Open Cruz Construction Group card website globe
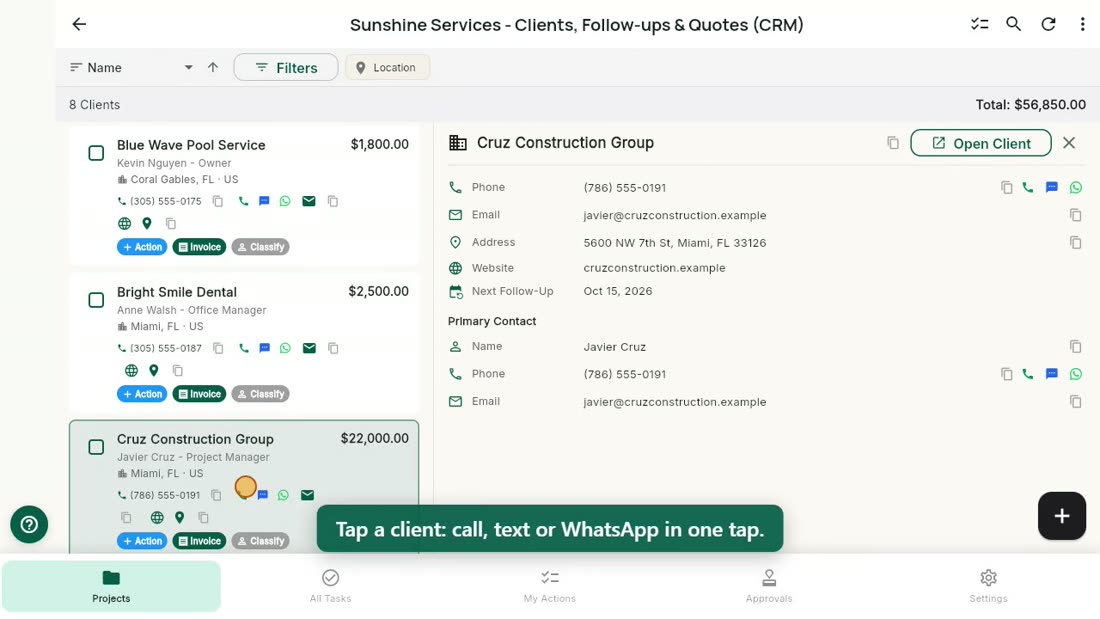The image size is (1100, 619). [157, 517]
